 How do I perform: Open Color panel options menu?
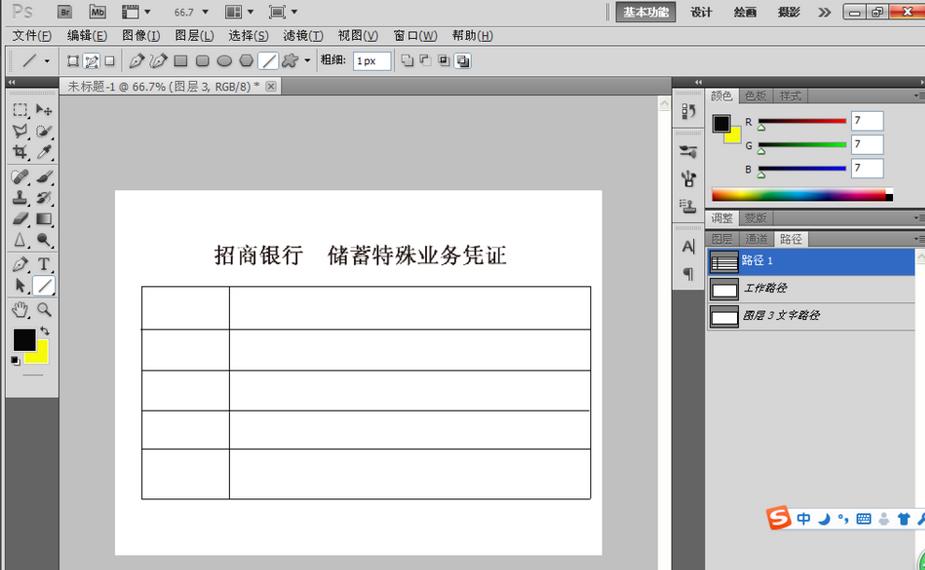pyautogui.click(x=919, y=96)
